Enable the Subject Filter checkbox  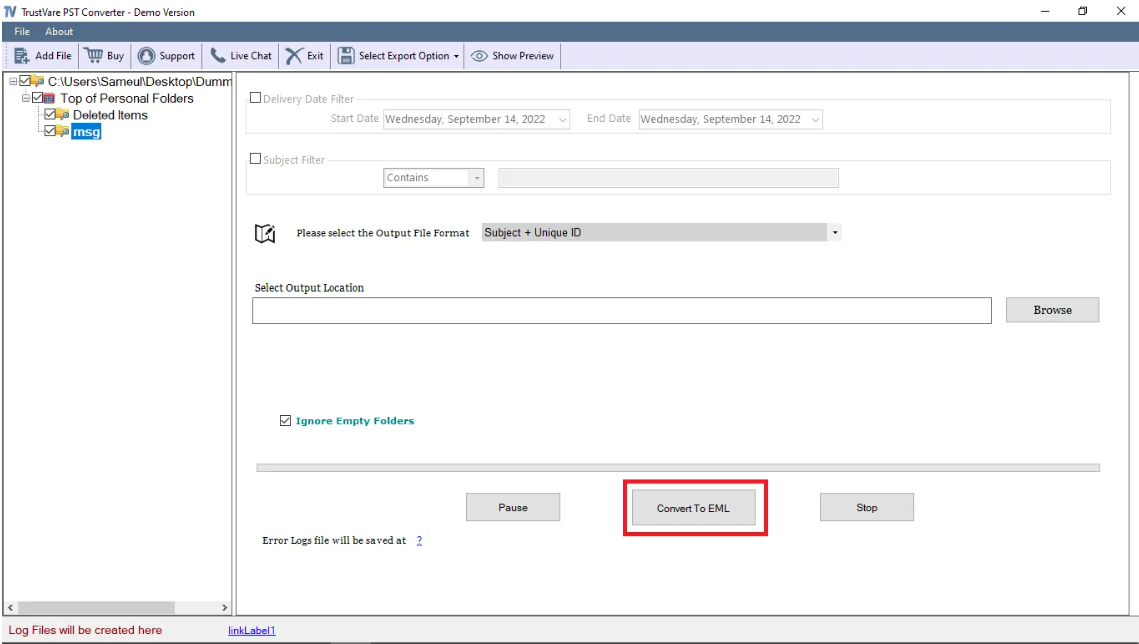click(x=256, y=158)
